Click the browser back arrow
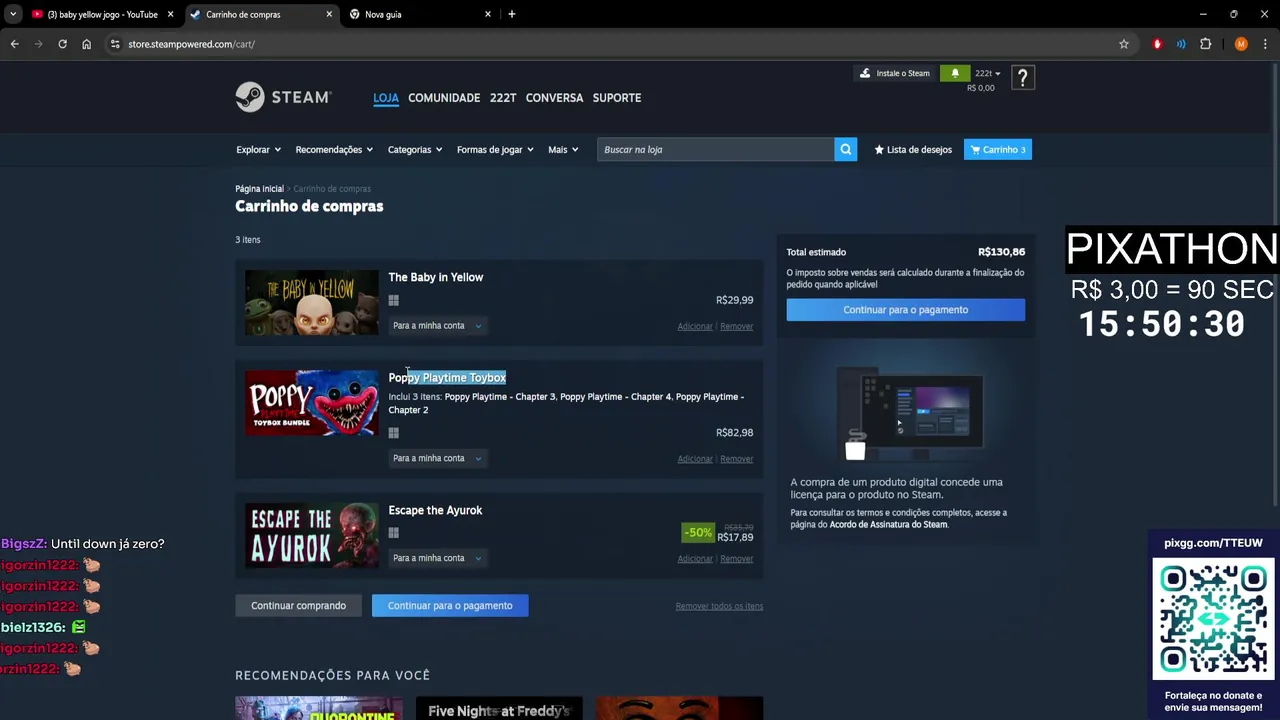This screenshot has height=720, width=1280. pyautogui.click(x=14, y=44)
